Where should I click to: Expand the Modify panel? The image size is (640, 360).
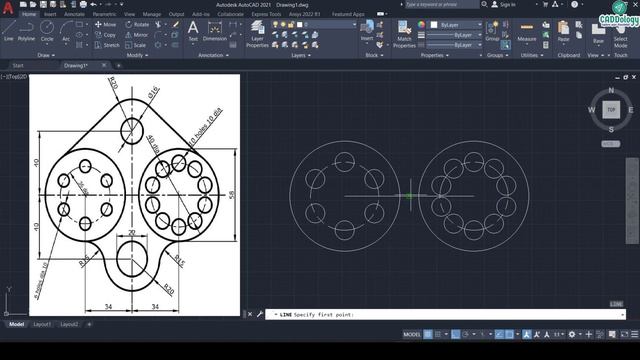click(x=138, y=55)
